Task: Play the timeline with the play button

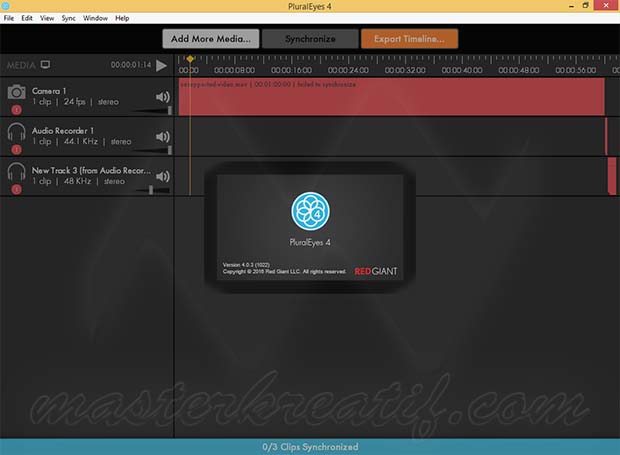Action: 161,65
